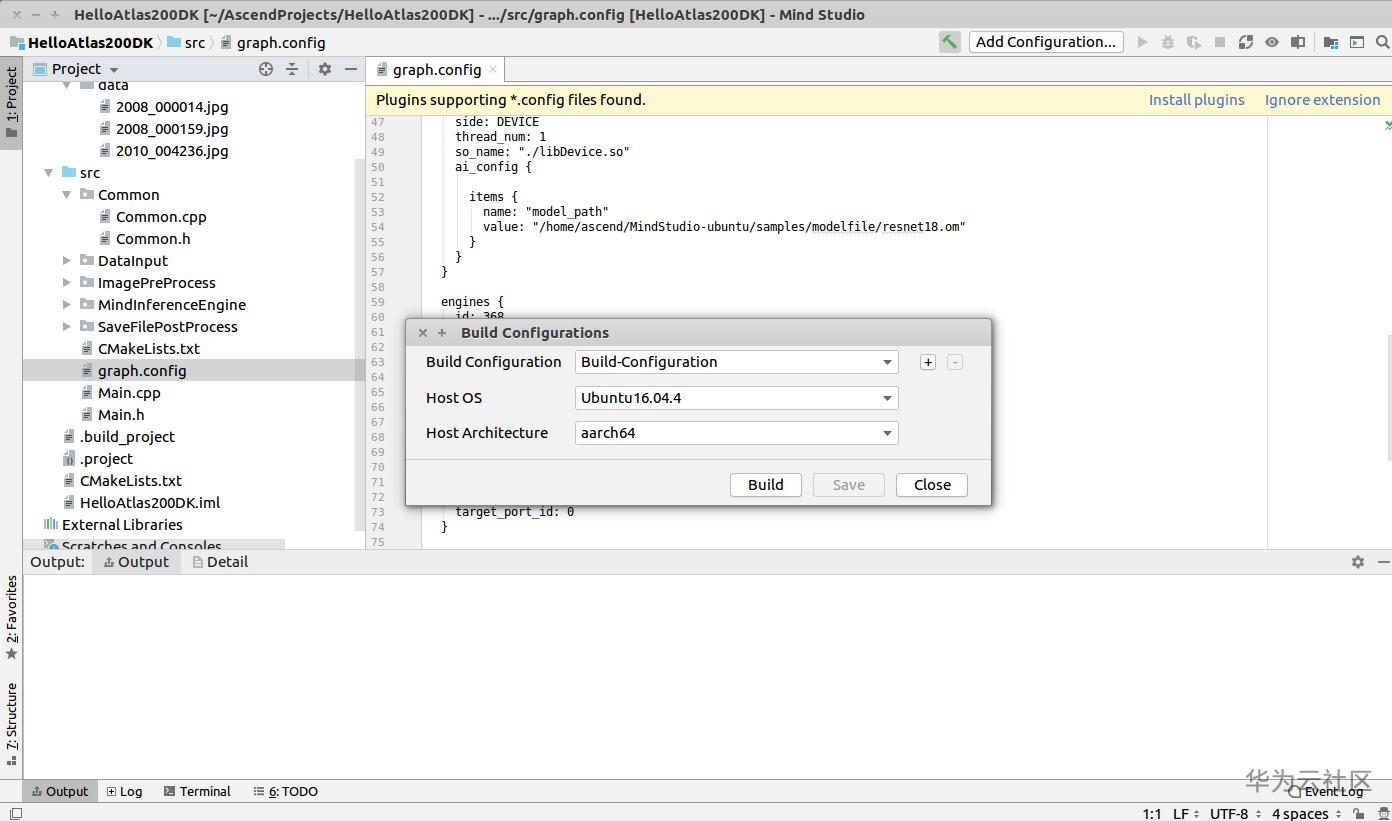Click the Install plugins link
1392x821 pixels.
click(1197, 100)
